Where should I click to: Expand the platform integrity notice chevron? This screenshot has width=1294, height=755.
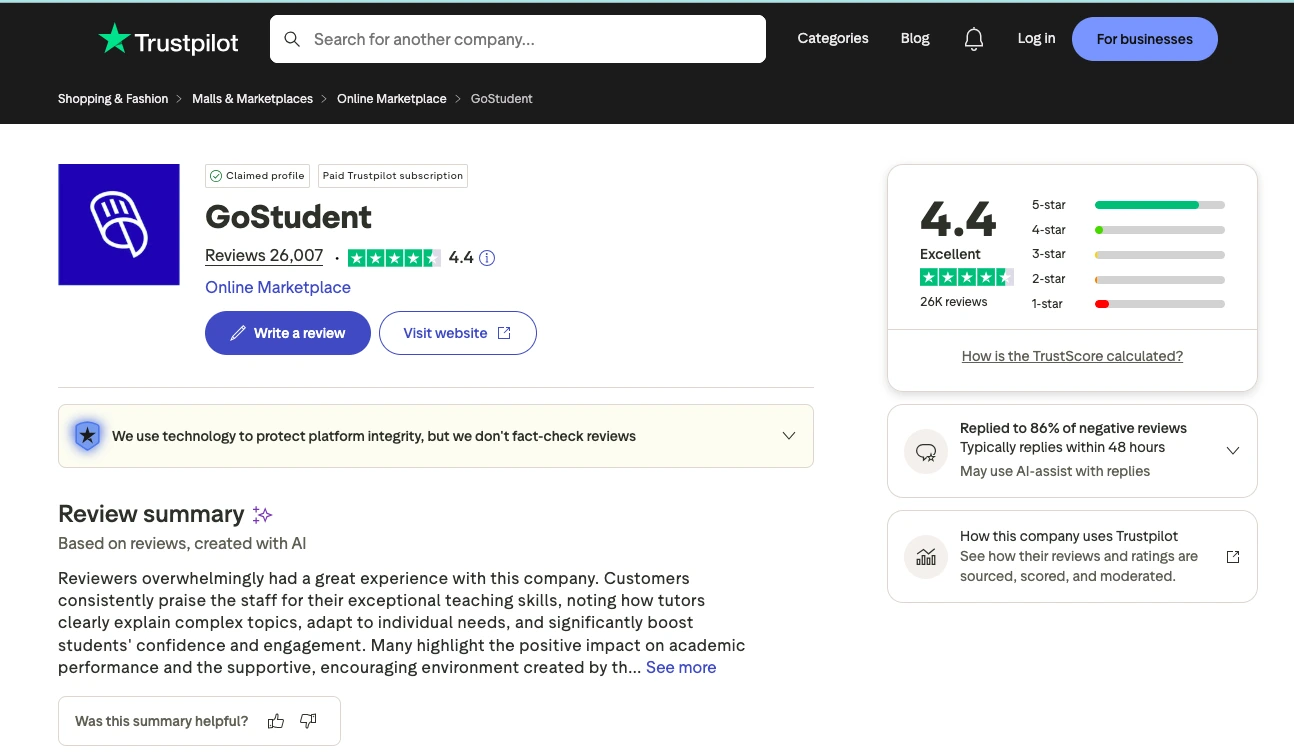coord(789,436)
